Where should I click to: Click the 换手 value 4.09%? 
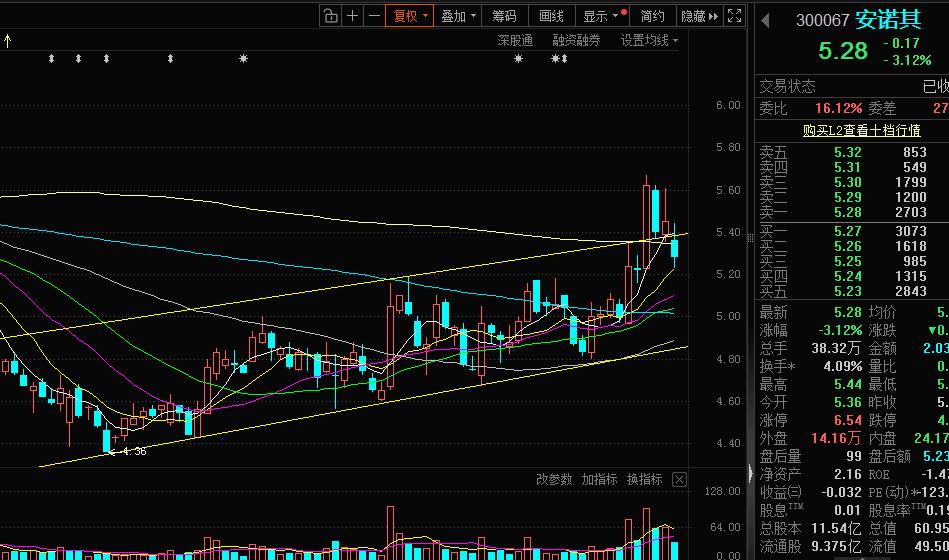click(x=842, y=367)
